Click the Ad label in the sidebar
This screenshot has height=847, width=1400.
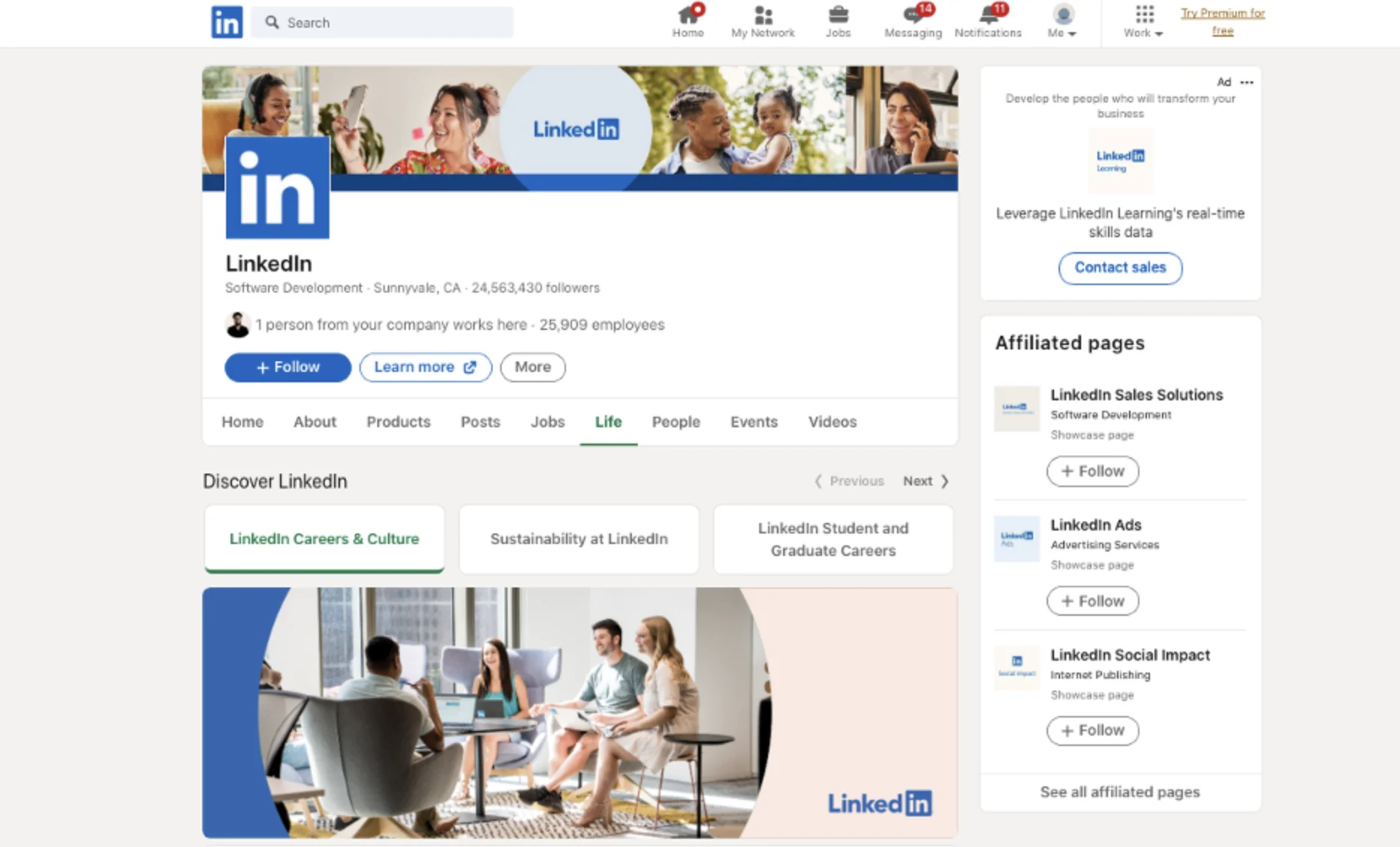click(x=1223, y=82)
